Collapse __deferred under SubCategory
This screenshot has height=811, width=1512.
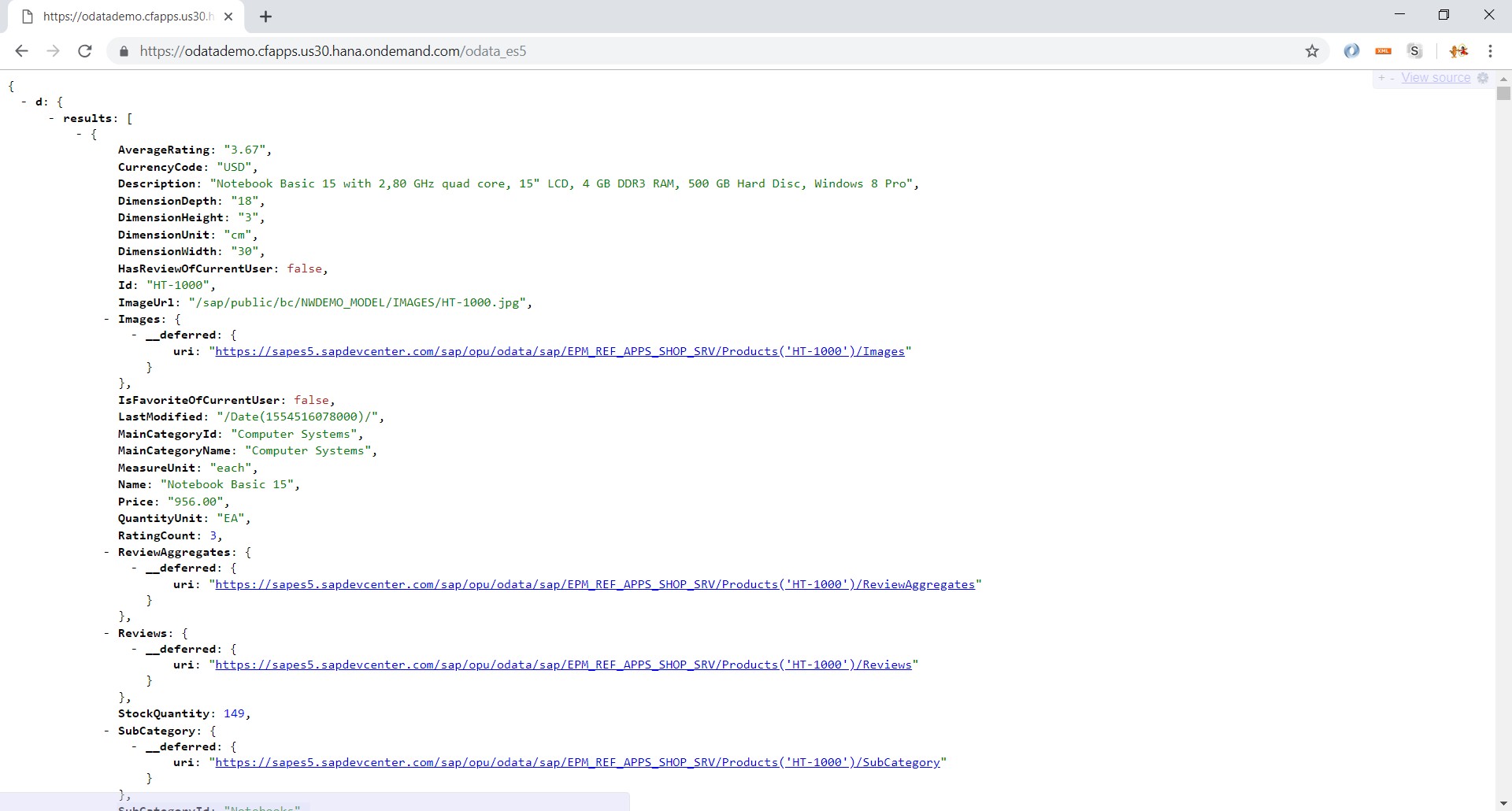tap(135, 747)
